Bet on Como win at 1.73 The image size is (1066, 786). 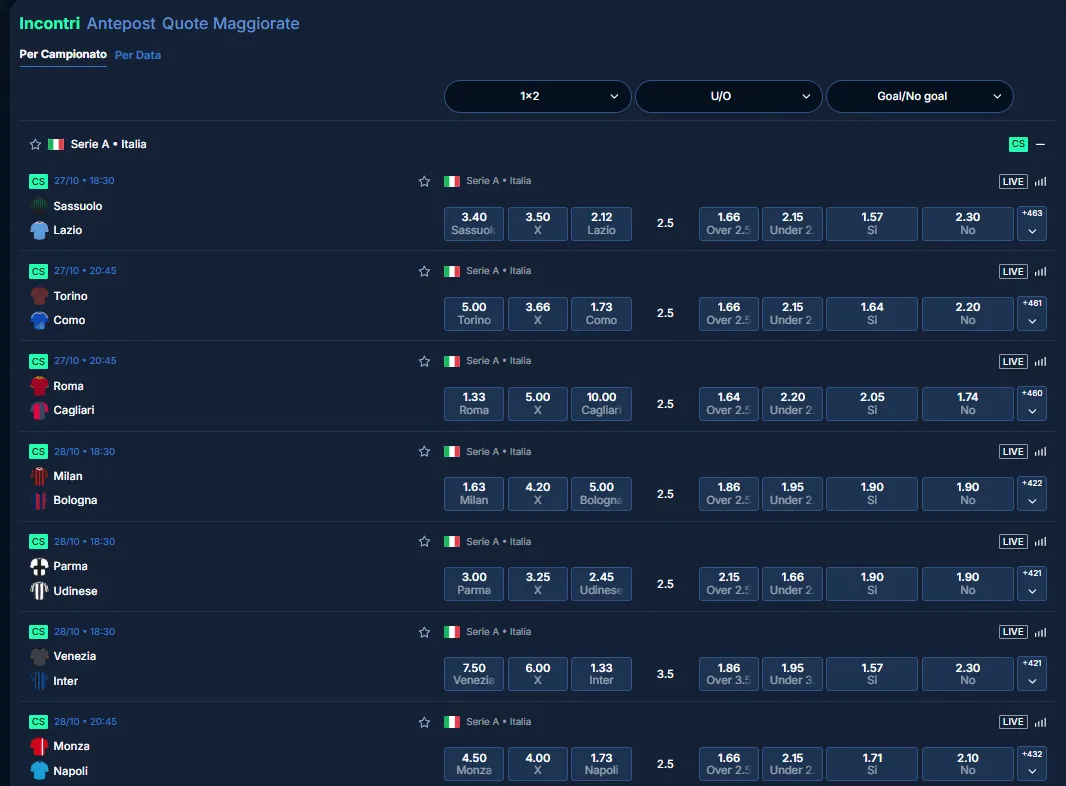point(602,313)
